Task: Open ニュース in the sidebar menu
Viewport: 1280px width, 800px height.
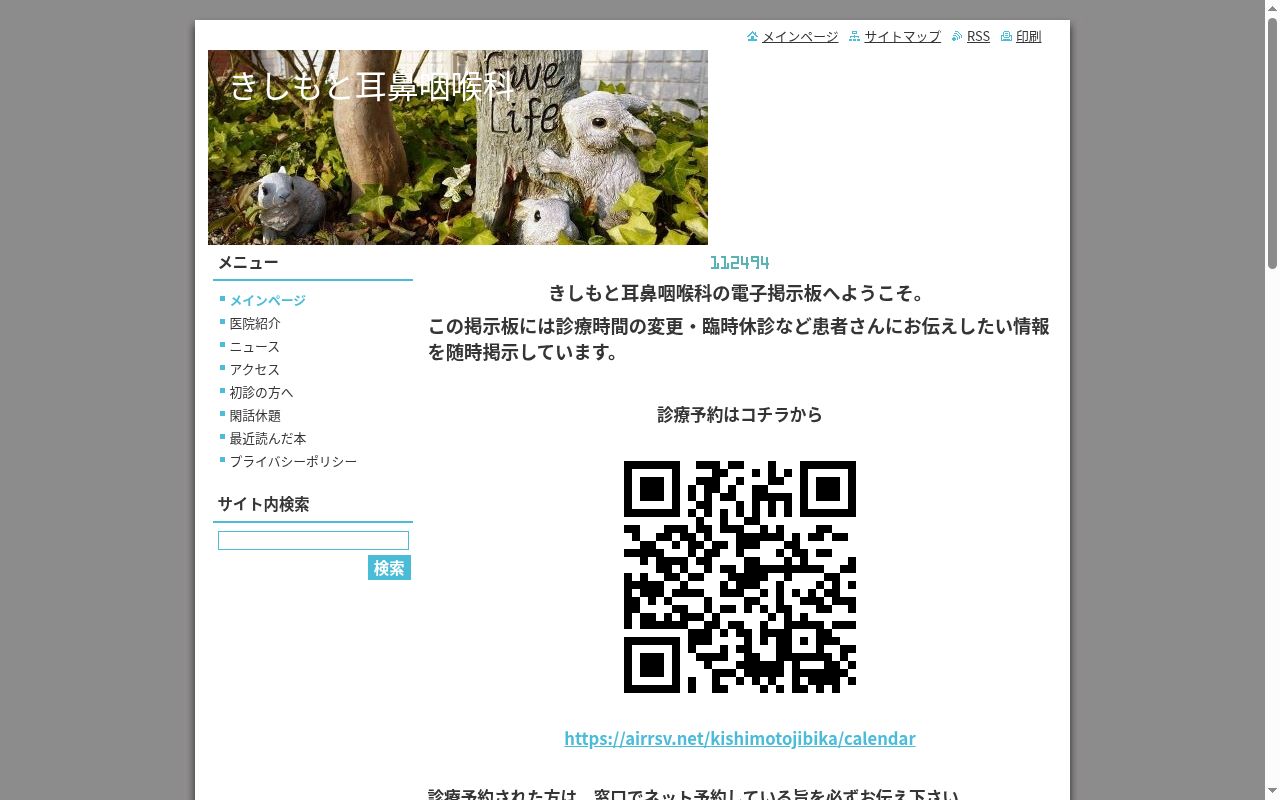Action: tap(255, 346)
